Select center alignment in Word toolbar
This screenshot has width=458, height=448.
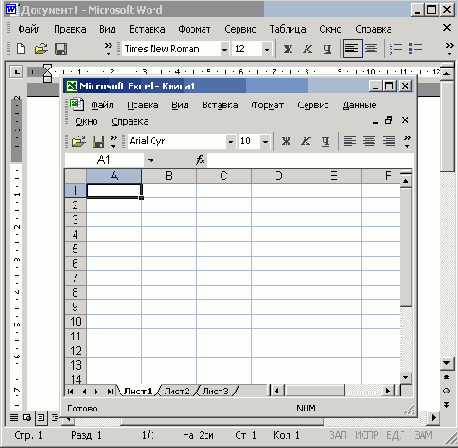[371, 49]
